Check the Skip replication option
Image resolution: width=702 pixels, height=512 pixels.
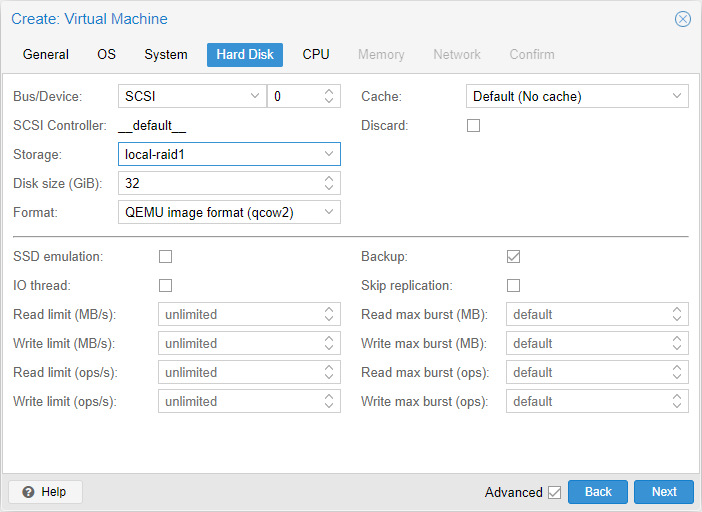(x=514, y=286)
